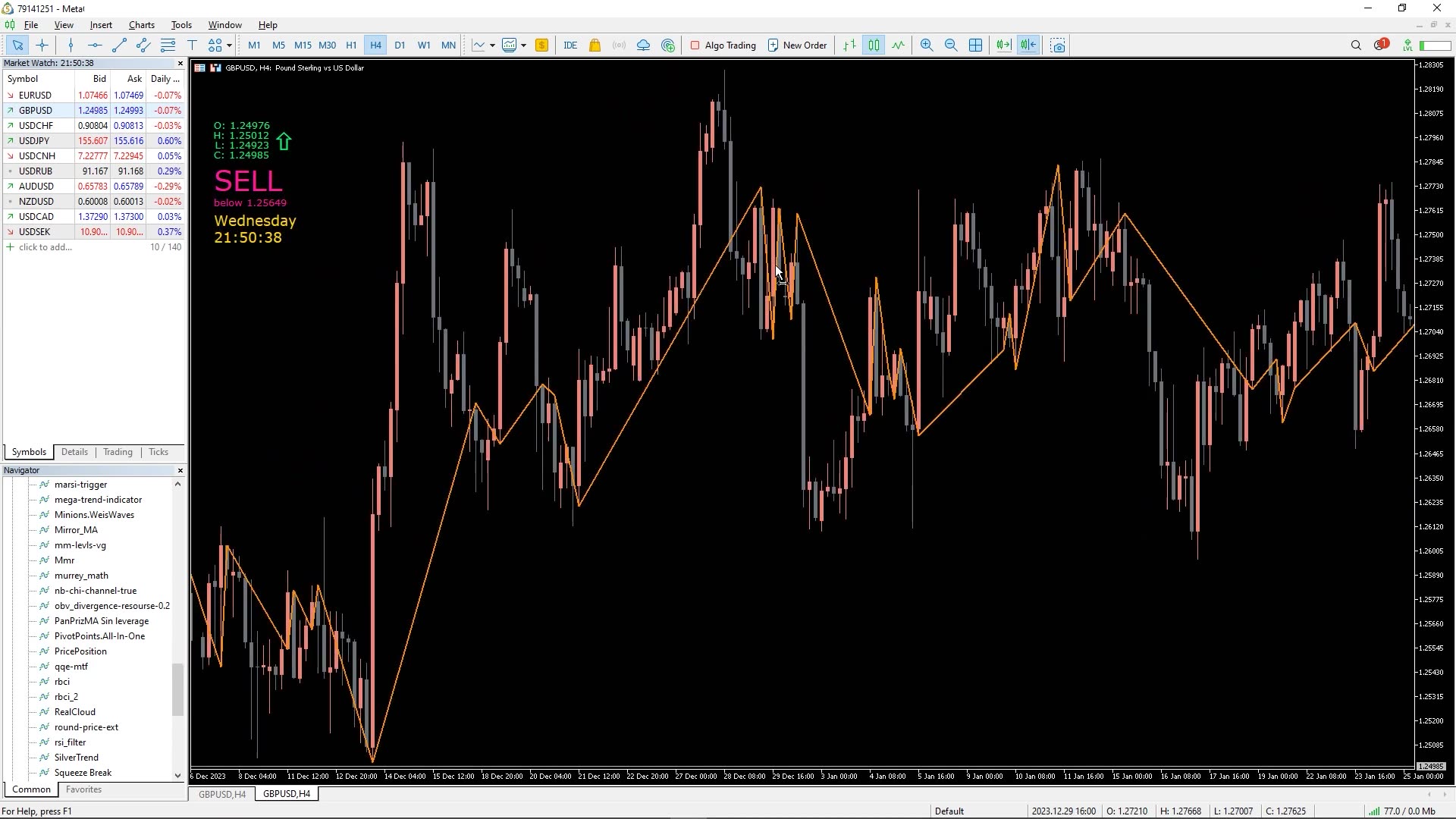Click the H1 timeframe button

351,45
